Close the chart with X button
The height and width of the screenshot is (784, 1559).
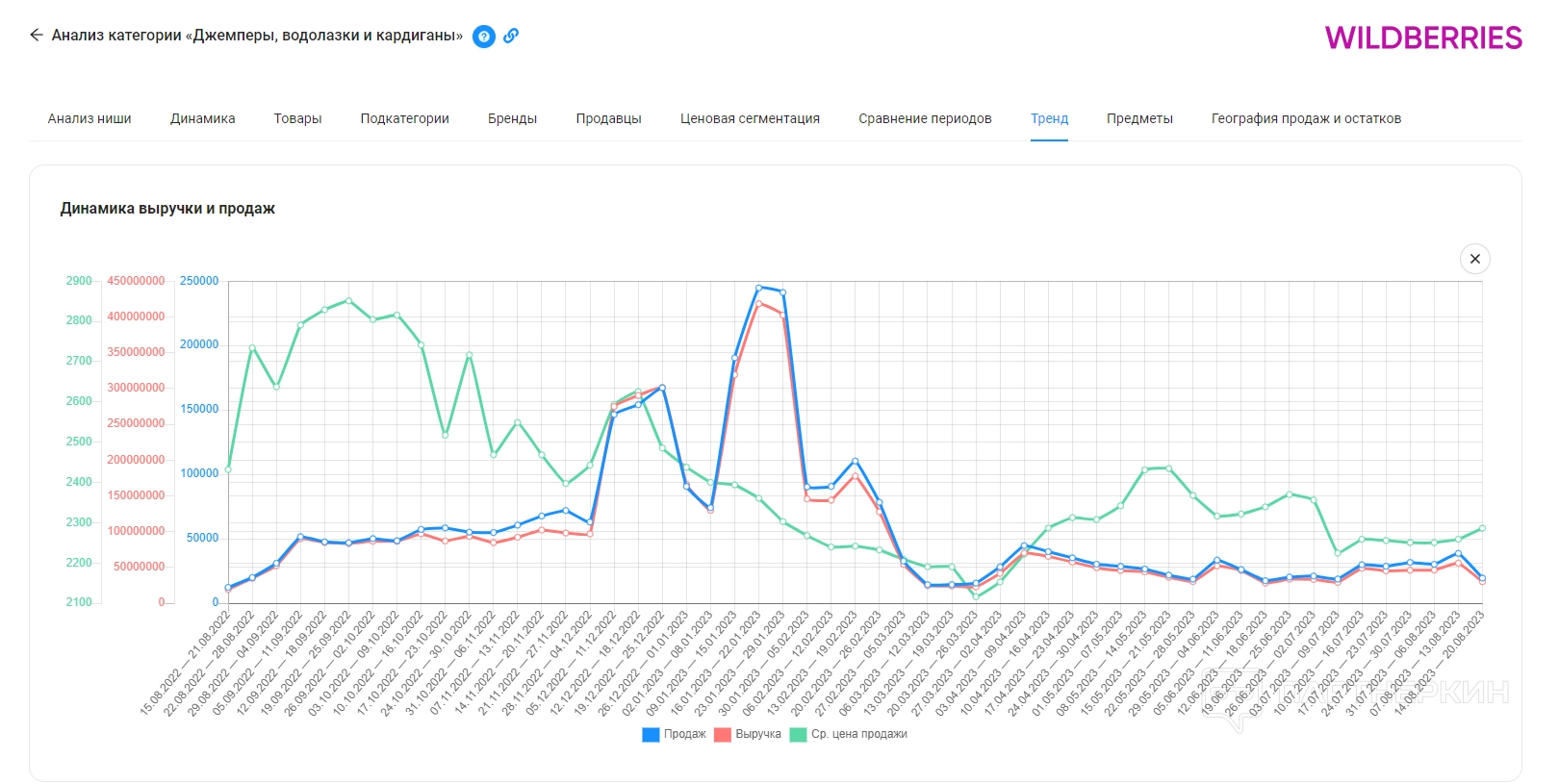tap(1474, 259)
